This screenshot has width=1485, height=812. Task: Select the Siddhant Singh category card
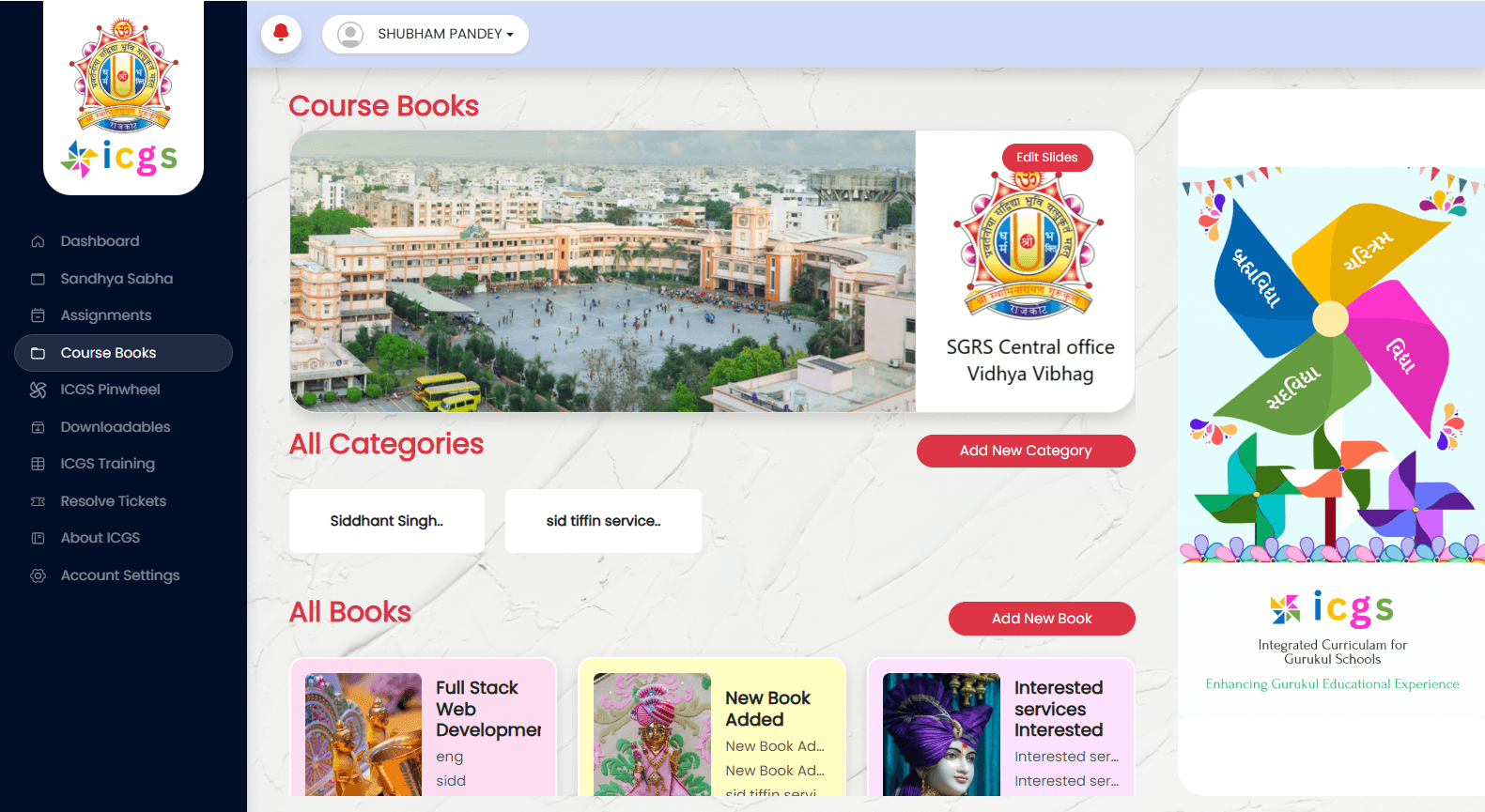[387, 521]
